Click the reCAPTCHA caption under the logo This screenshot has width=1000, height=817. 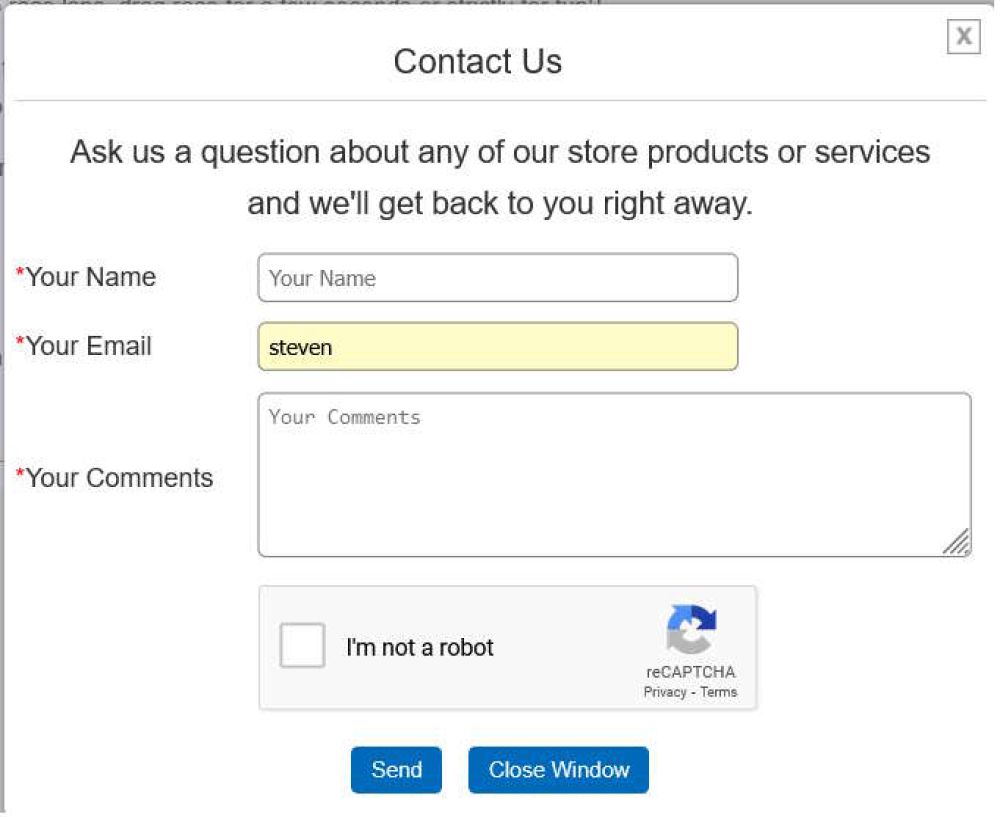click(690, 673)
